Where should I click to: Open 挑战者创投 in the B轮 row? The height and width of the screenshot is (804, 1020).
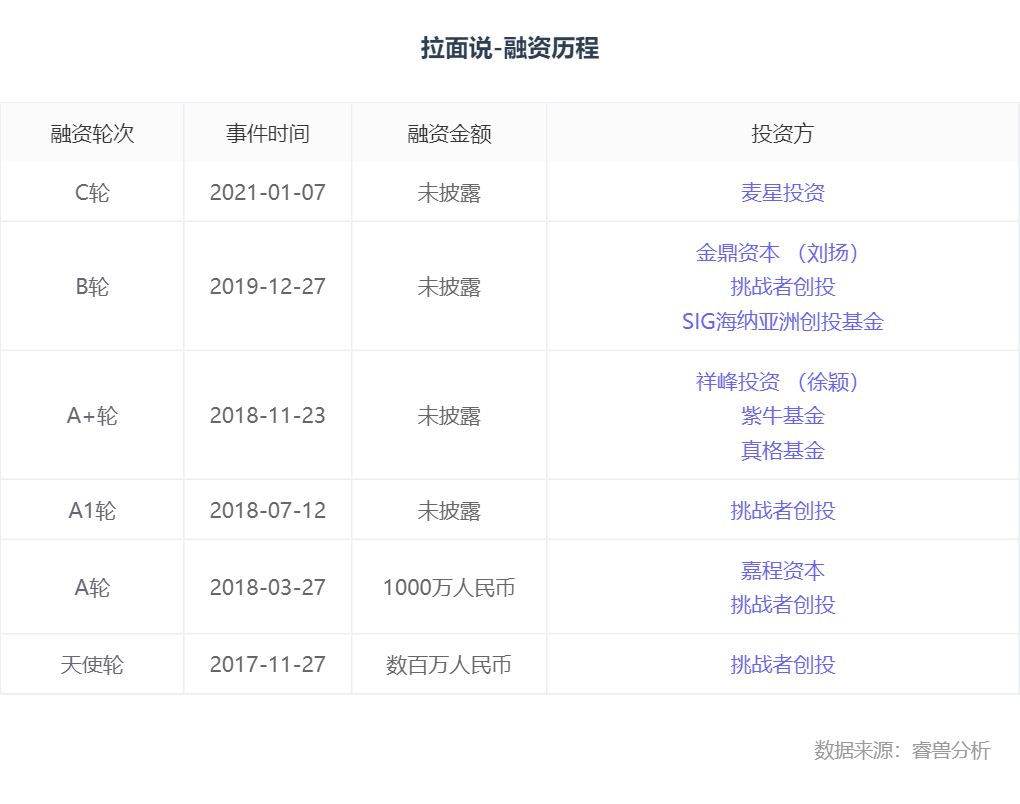[x=782, y=287]
